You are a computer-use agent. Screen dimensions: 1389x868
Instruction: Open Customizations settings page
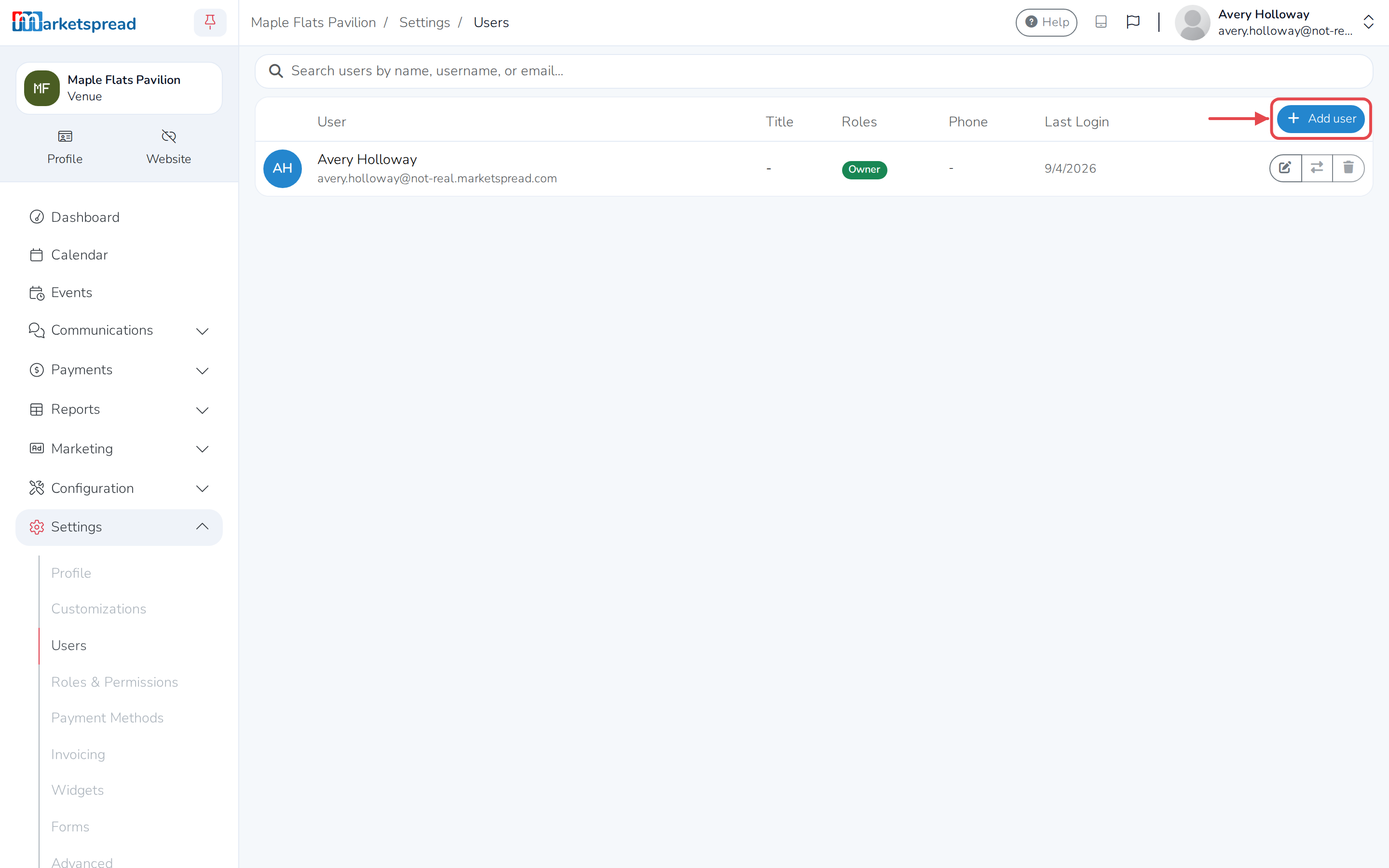[x=99, y=609]
